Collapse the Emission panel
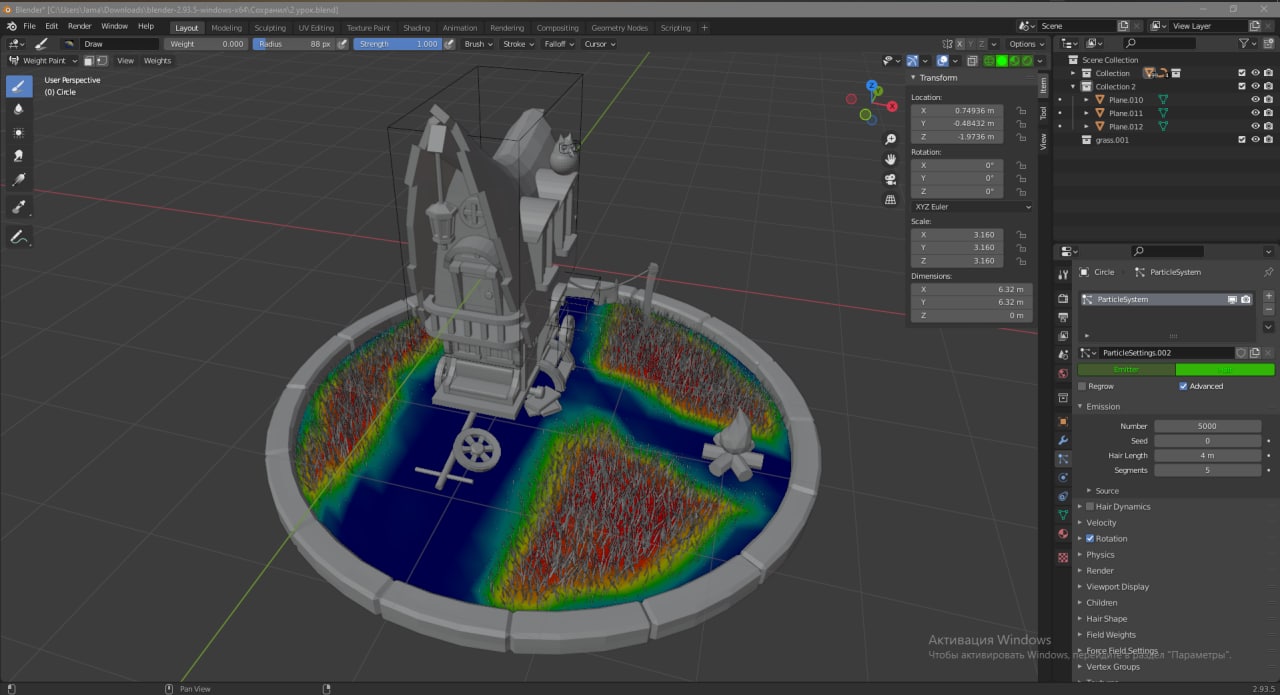The image size is (1280, 695). 1103,407
